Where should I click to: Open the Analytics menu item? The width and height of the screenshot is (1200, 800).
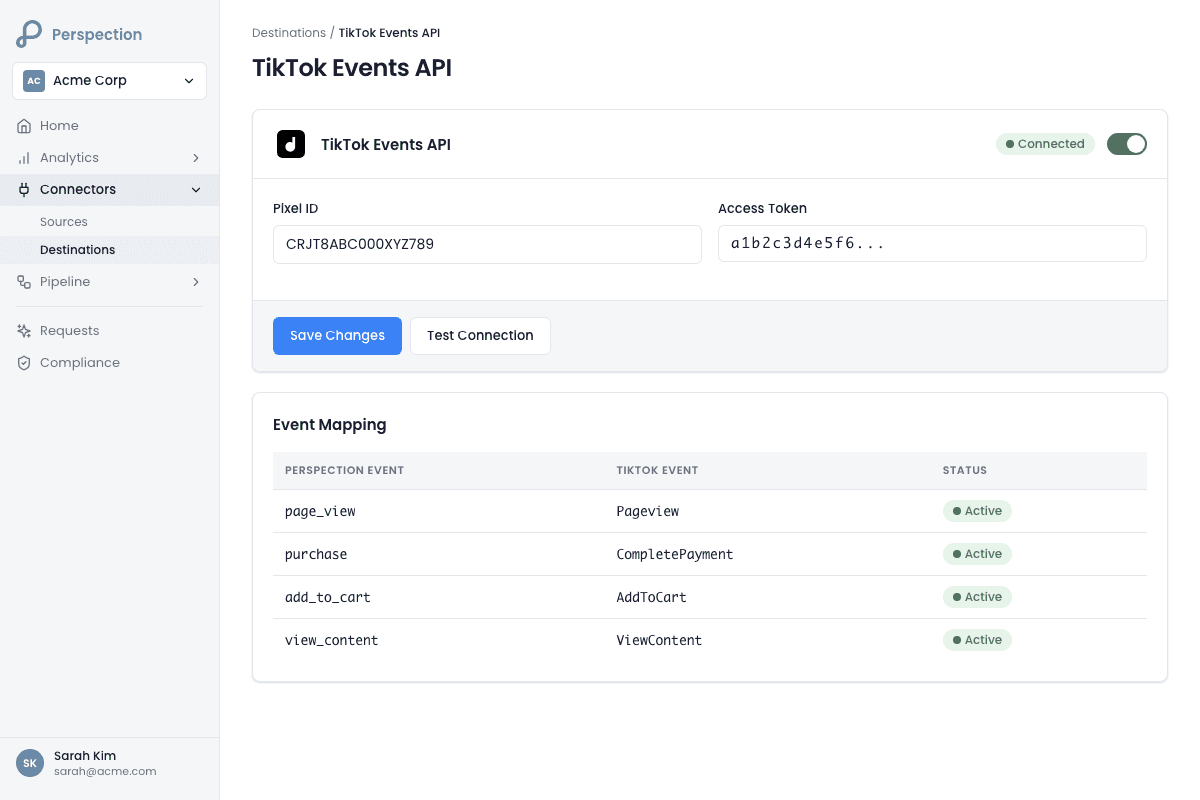110,158
